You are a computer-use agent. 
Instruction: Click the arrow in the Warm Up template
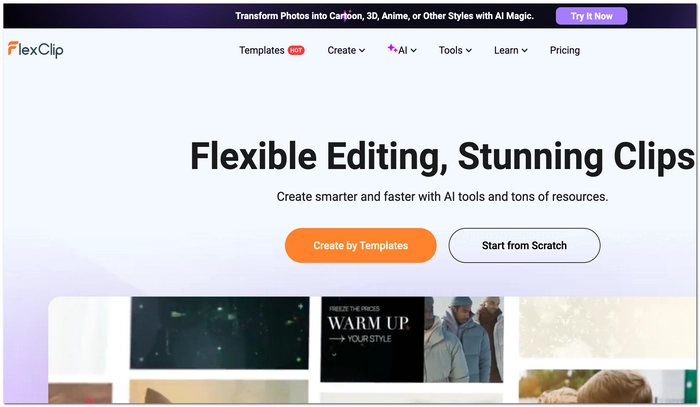[337, 339]
